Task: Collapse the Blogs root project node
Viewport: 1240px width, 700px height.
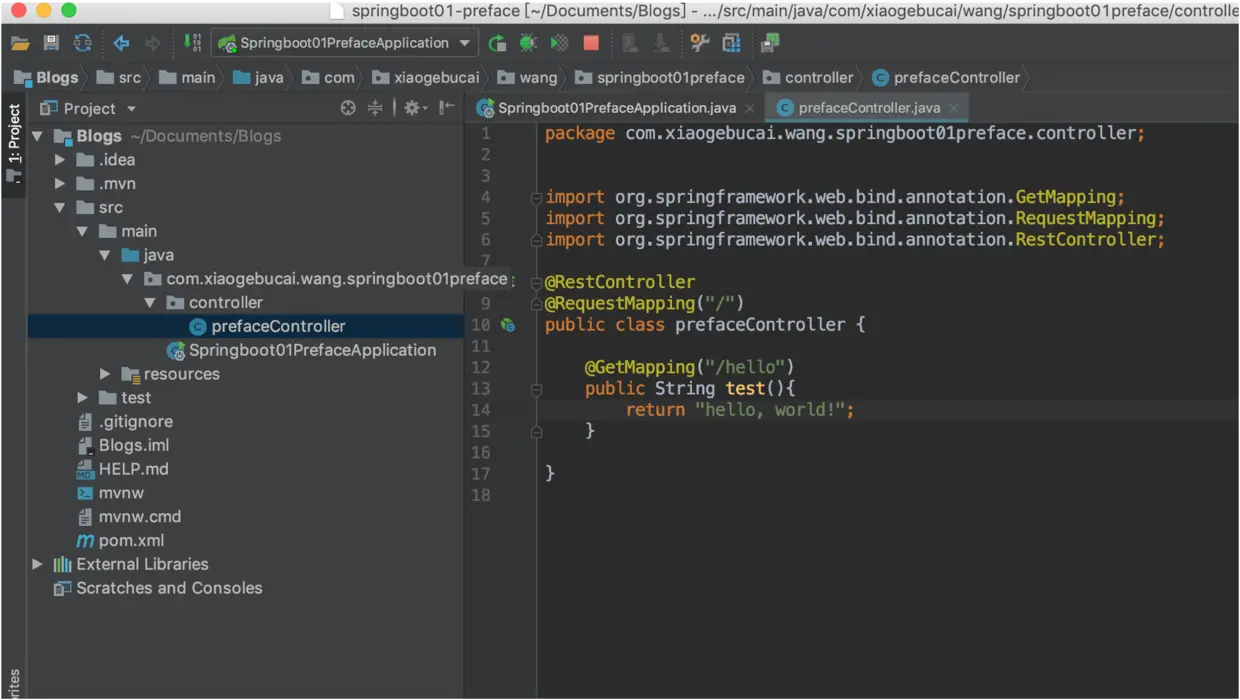Action: [37, 136]
